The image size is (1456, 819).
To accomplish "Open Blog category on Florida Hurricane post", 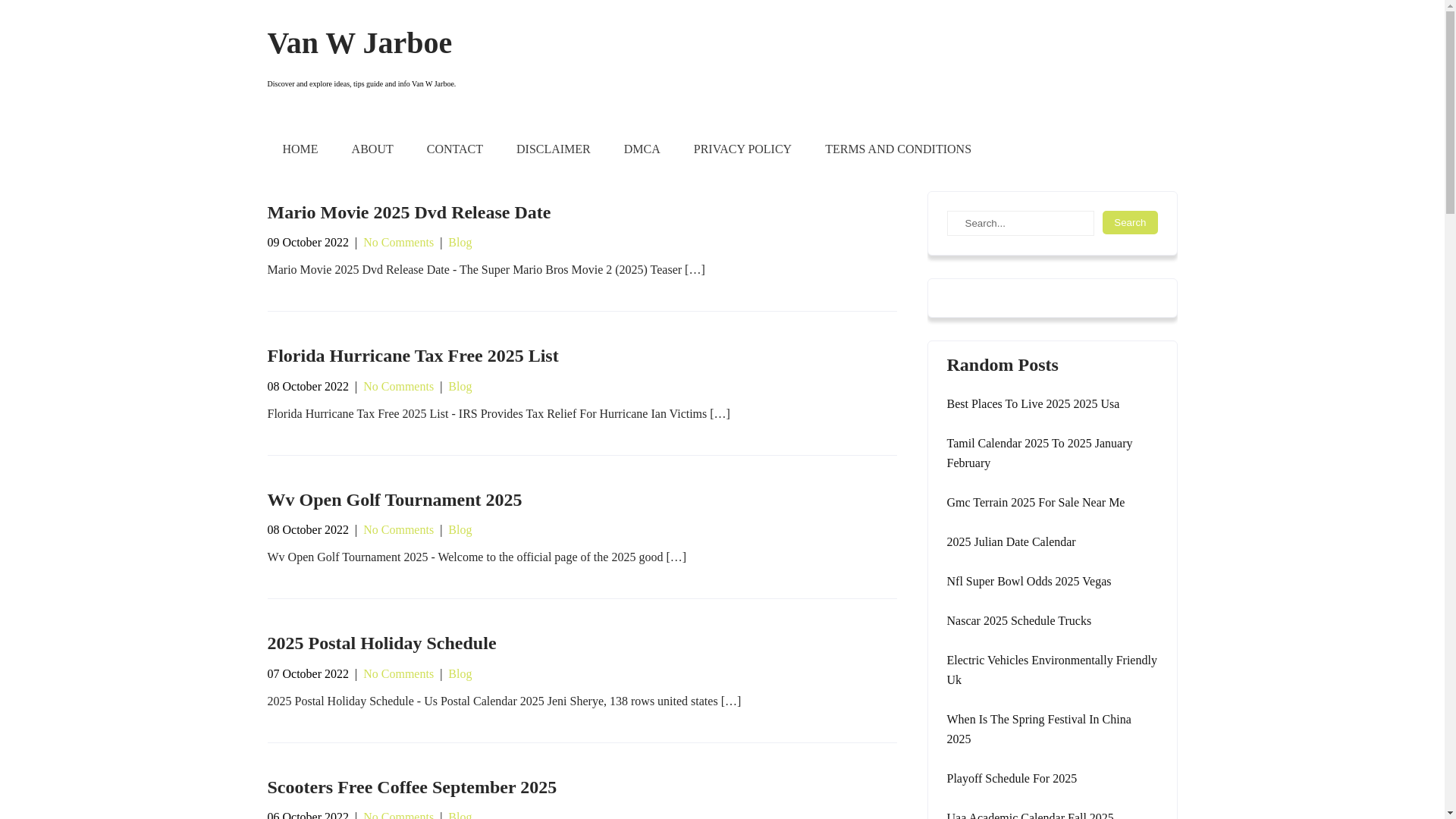I will tap(460, 387).
